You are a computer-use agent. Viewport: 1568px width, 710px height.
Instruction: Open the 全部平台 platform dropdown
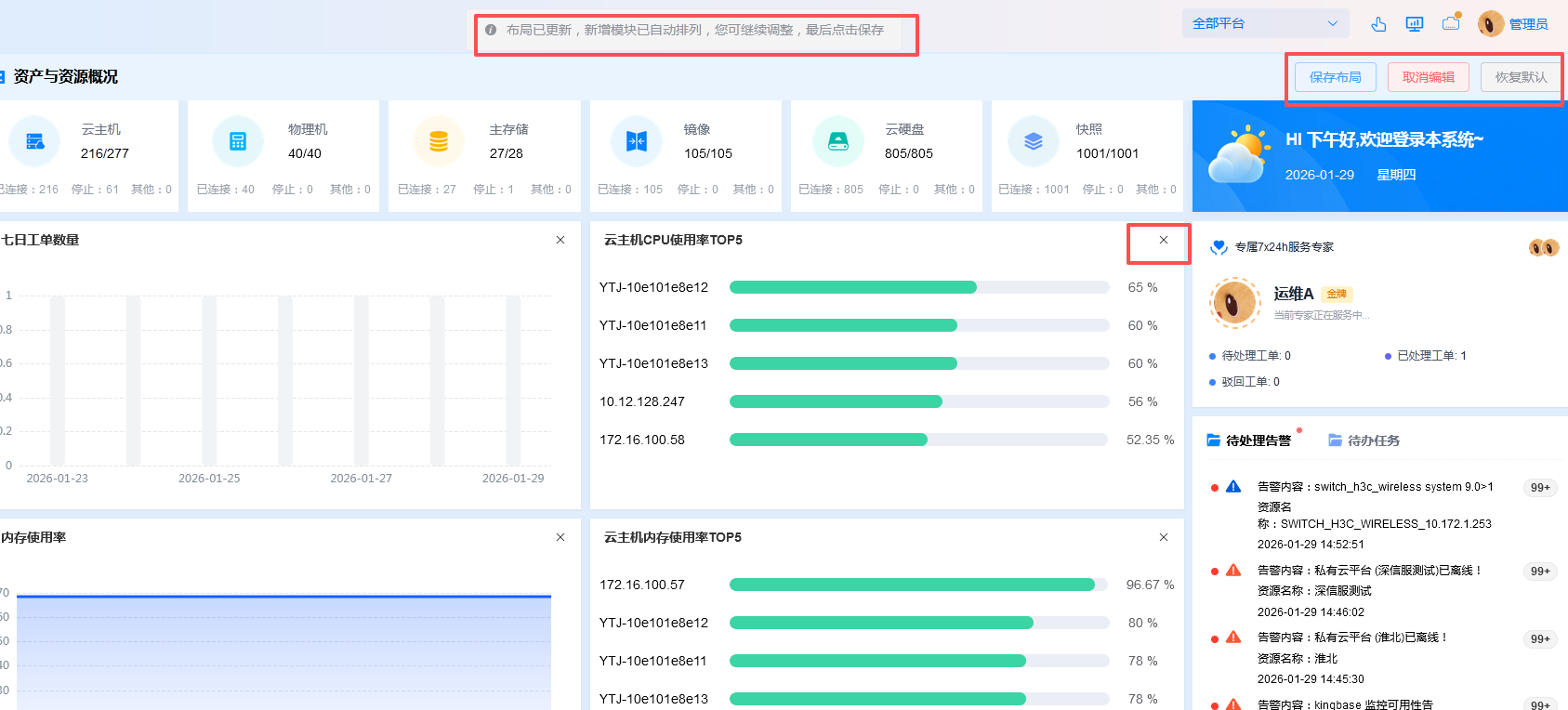[x=1265, y=23]
